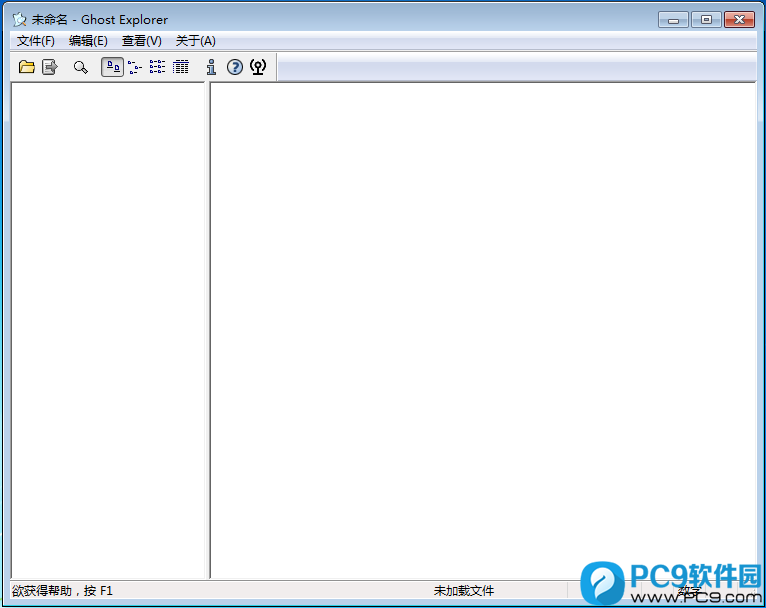Image resolution: width=766 pixels, height=608 pixels.
Task: Open the 查看(V) menu
Action: coord(142,41)
